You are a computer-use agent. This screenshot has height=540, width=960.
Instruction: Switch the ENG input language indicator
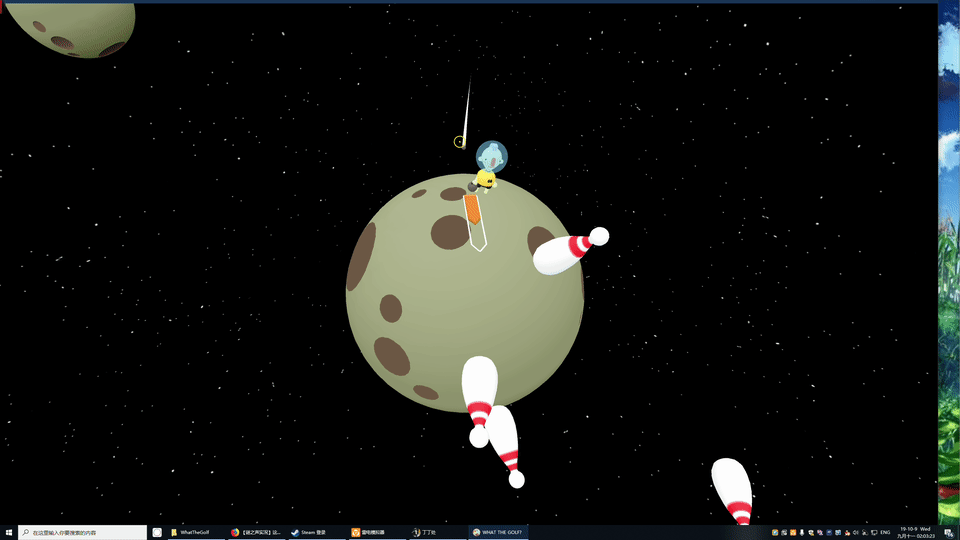coord(885,533)
